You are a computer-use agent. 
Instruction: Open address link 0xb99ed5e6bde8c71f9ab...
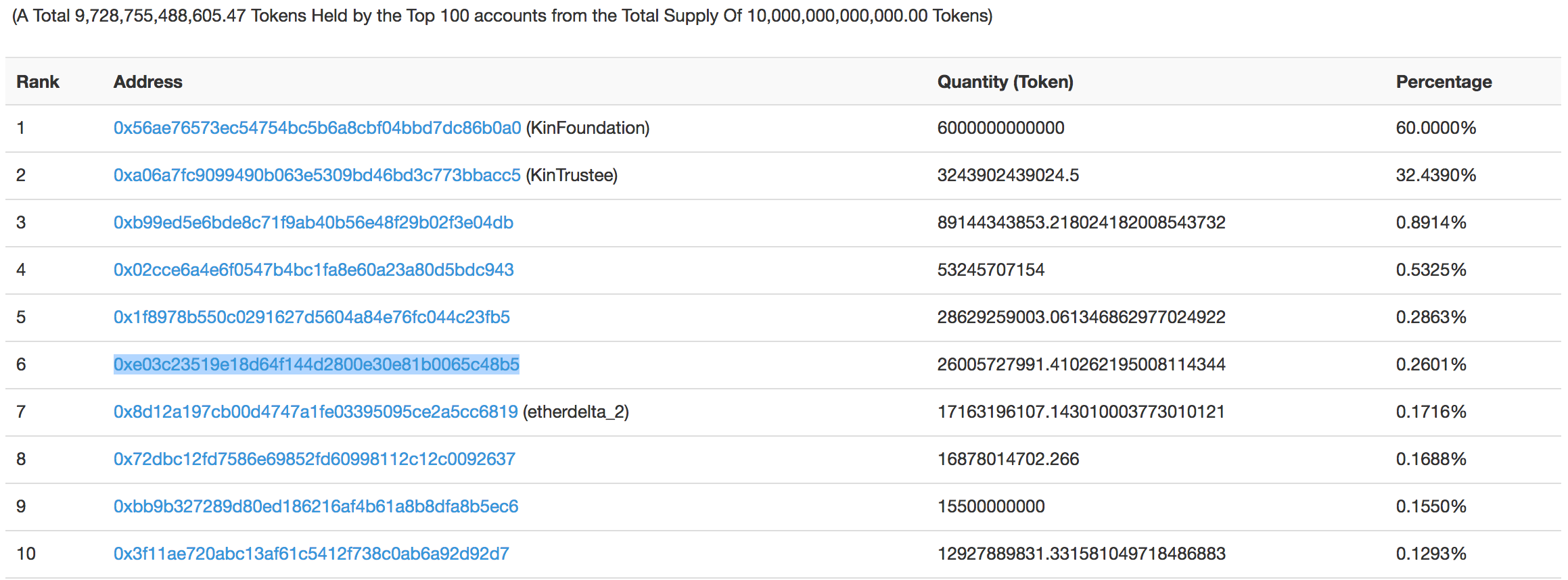(x=313, y=222)
